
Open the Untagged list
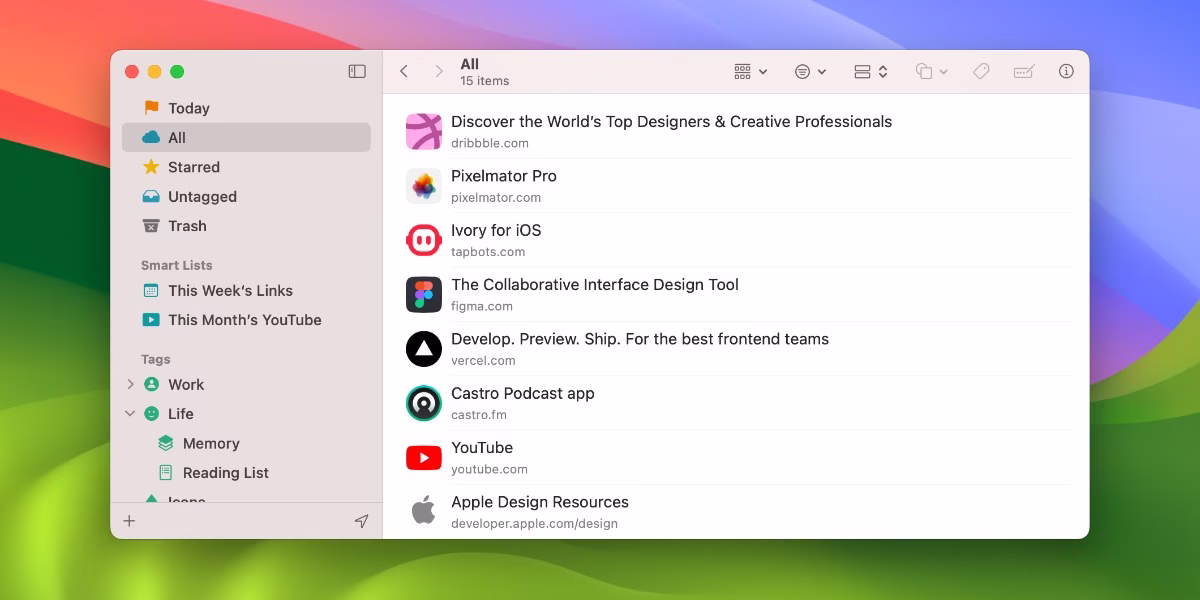coord(246,196)
